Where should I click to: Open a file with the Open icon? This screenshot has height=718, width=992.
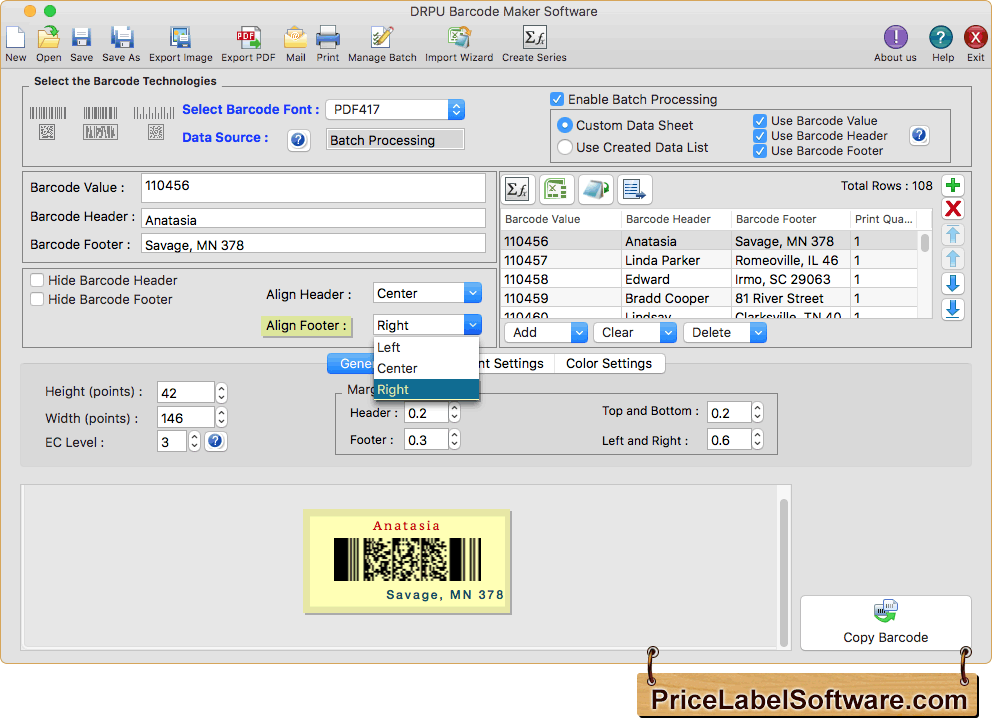coord(48,38)
